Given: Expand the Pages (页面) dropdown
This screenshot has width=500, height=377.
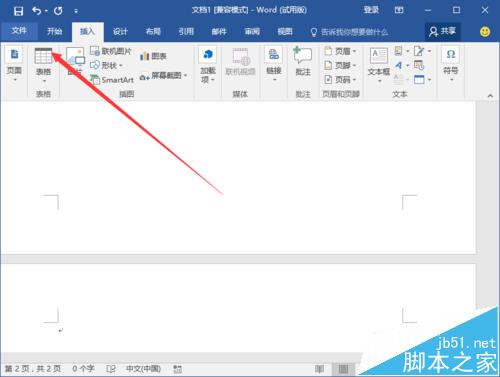Looking at the screenshot, I should click(15, 80).
